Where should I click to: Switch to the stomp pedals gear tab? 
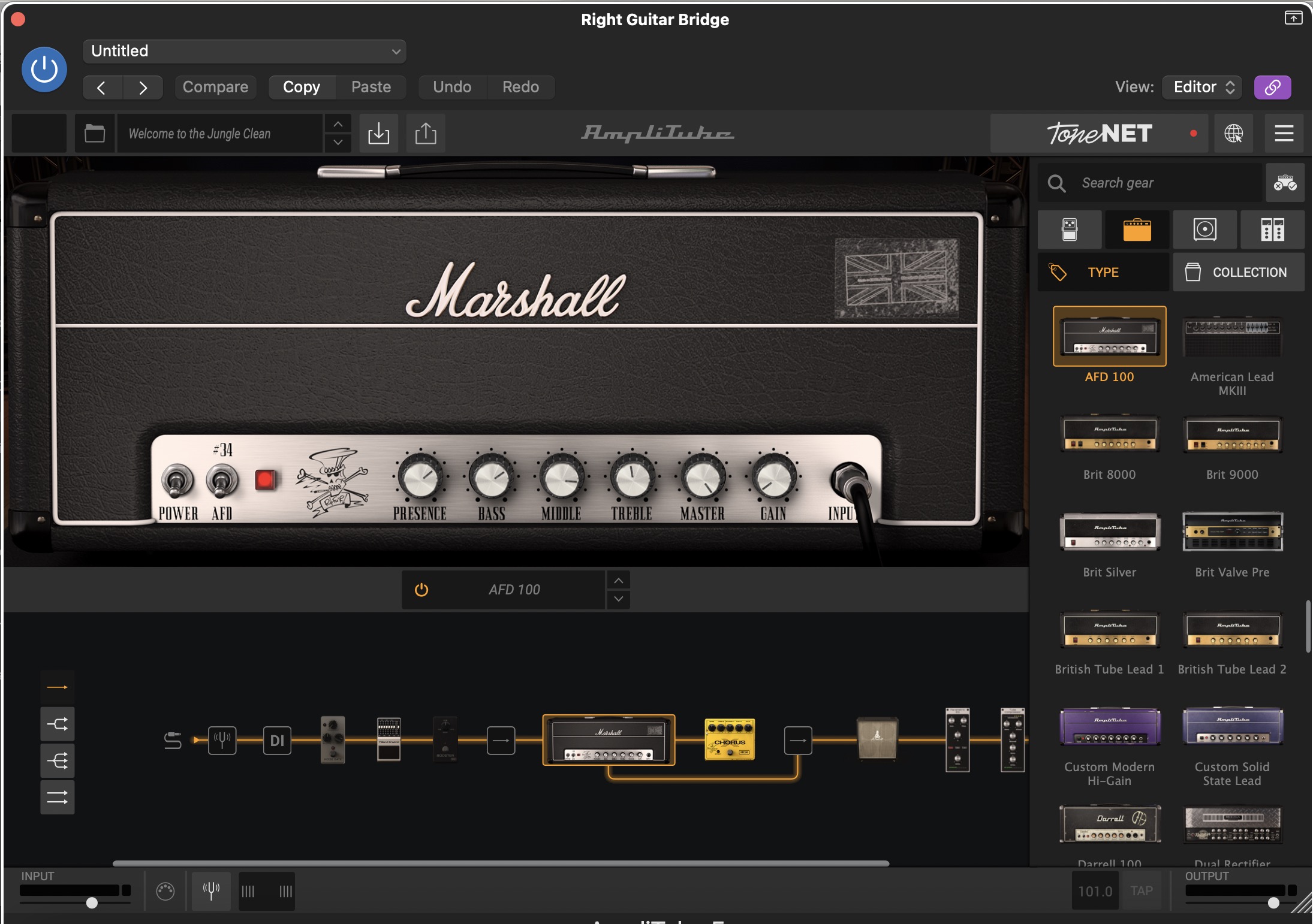pos(1070,230)
